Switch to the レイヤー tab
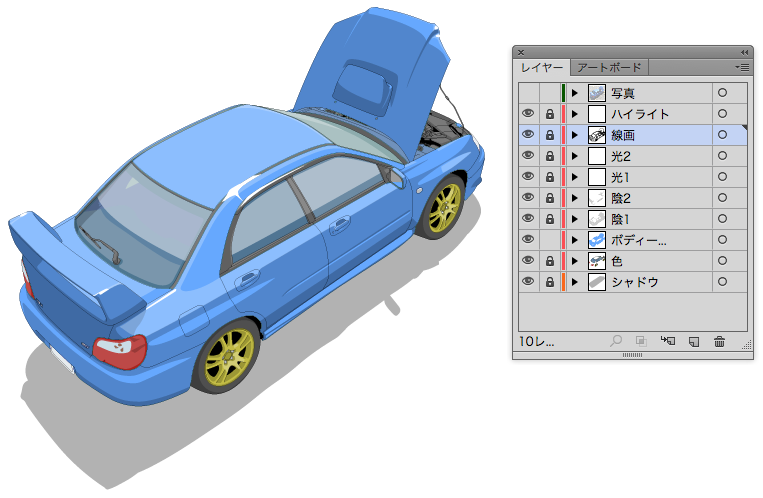Image resolution: width=763 pixels, height=498 pixels. click(542, 67)
